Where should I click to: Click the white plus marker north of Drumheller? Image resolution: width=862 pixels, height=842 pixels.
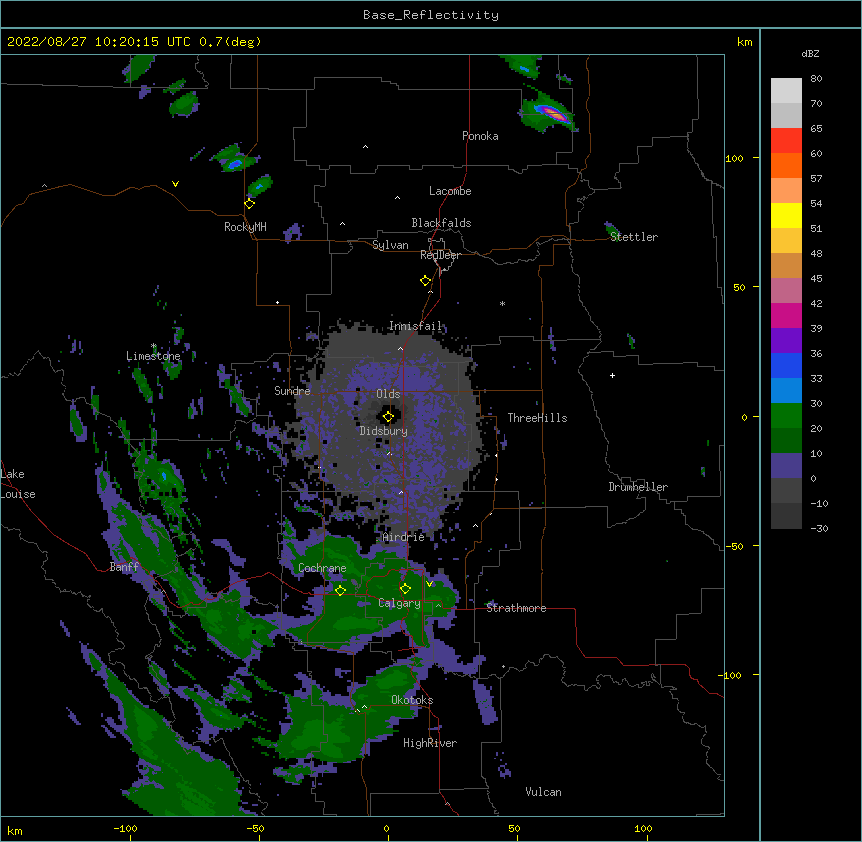pos(612,375)
